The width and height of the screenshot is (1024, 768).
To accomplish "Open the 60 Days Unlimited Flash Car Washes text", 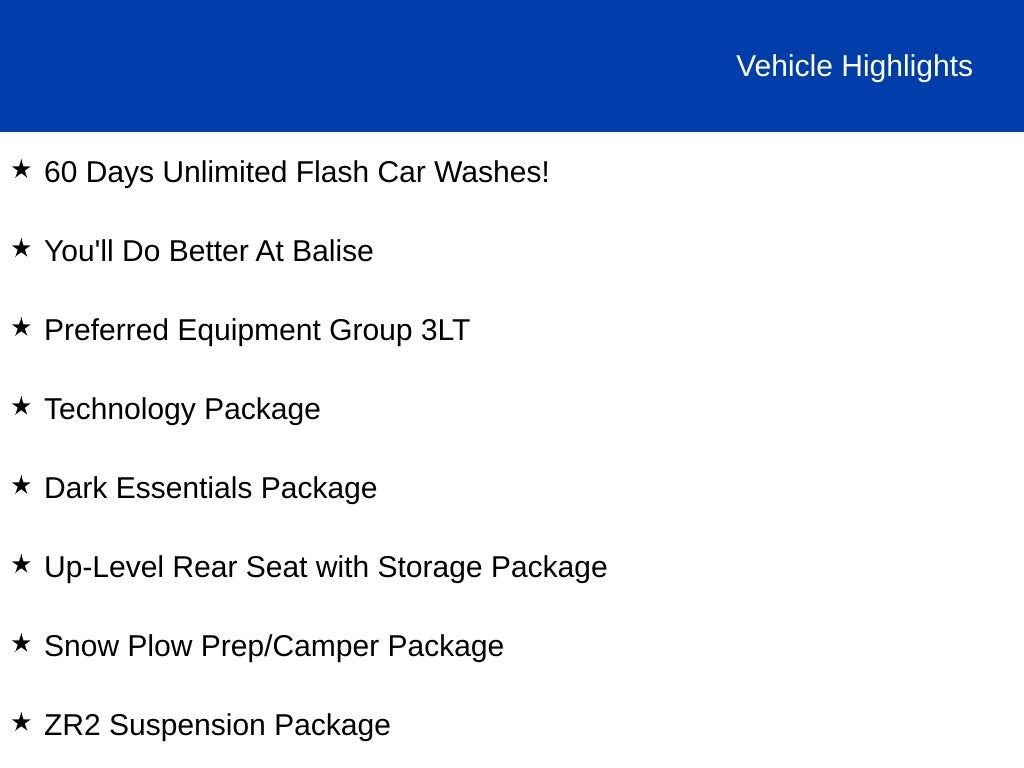I will tap(297, 172).
